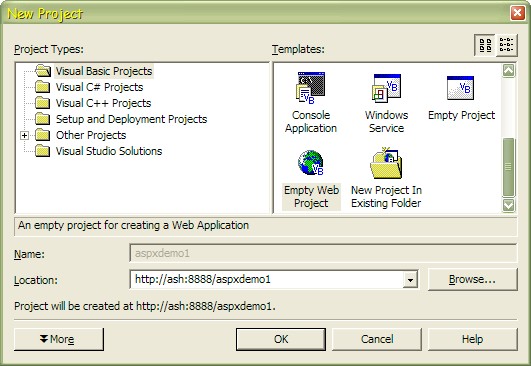
Task: Click the Windows Service label text
Action: point(386,122)
